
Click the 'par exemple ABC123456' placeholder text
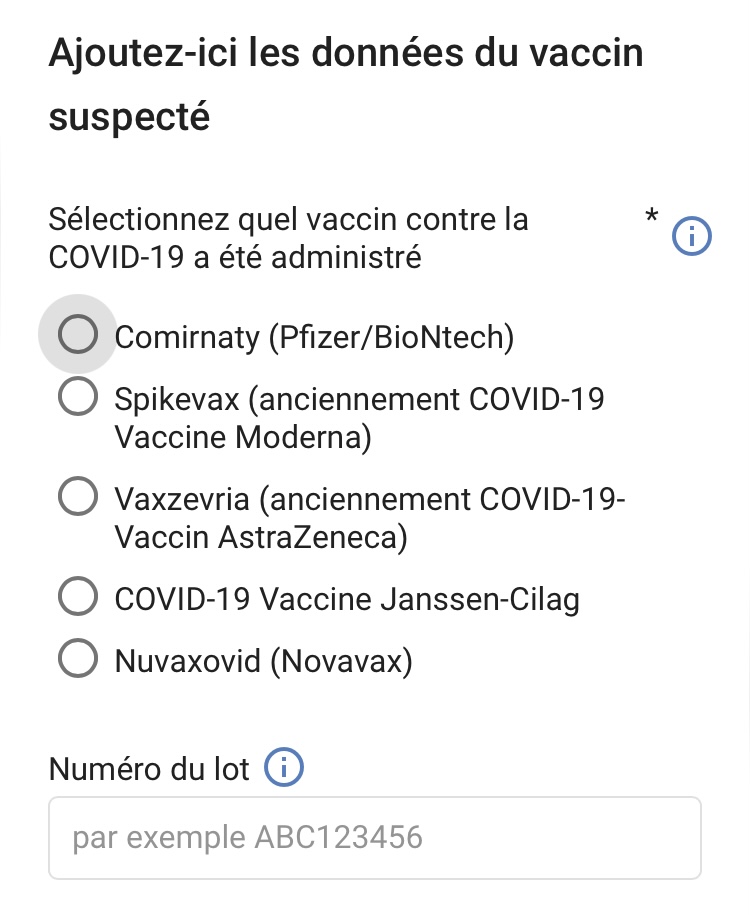247,837
